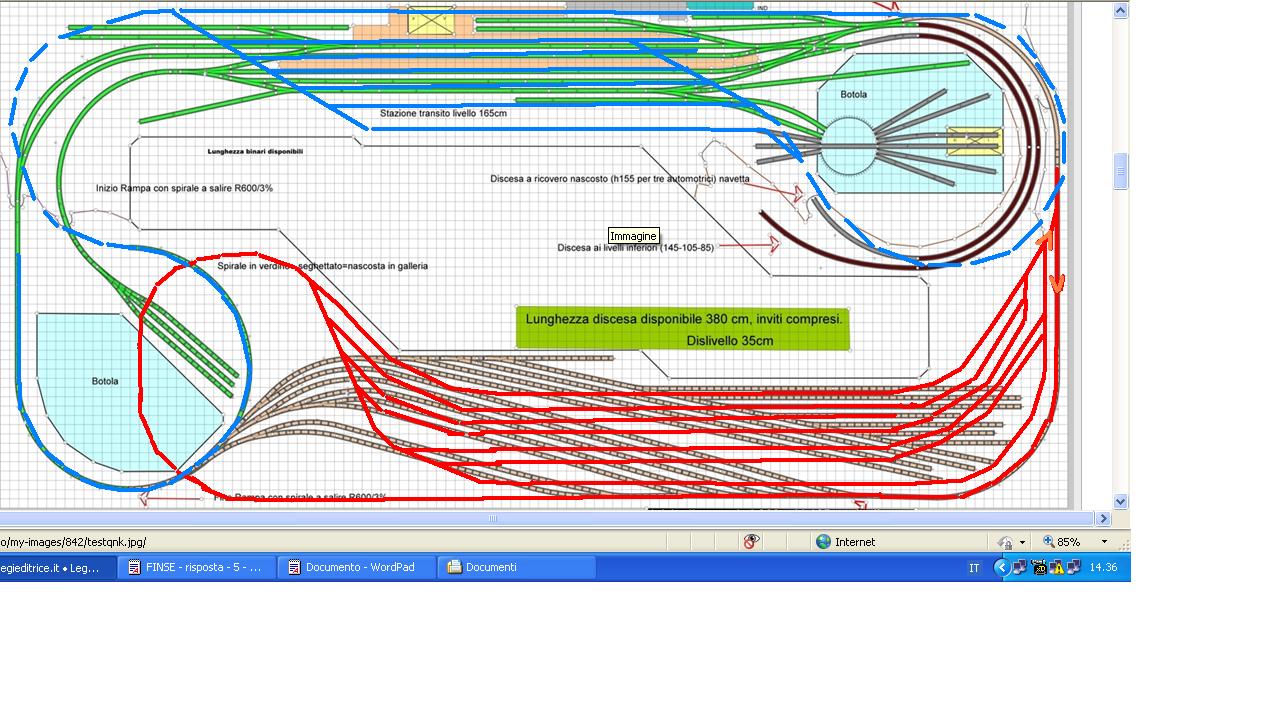Click the 3D display tray icon
This screenshot has width=1280, height=720.
pos(1039,568)
